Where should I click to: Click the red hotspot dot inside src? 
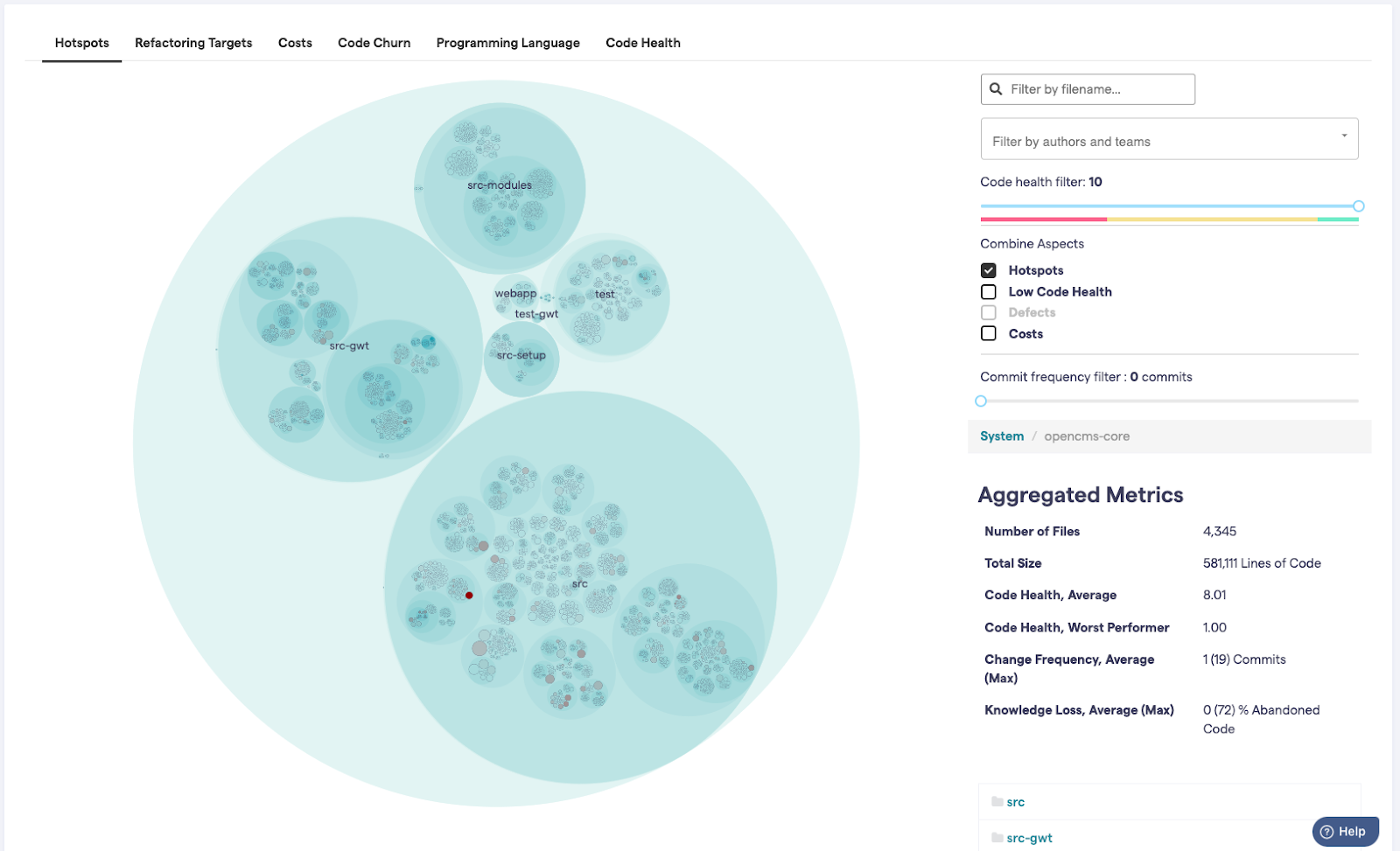point(469,596)
